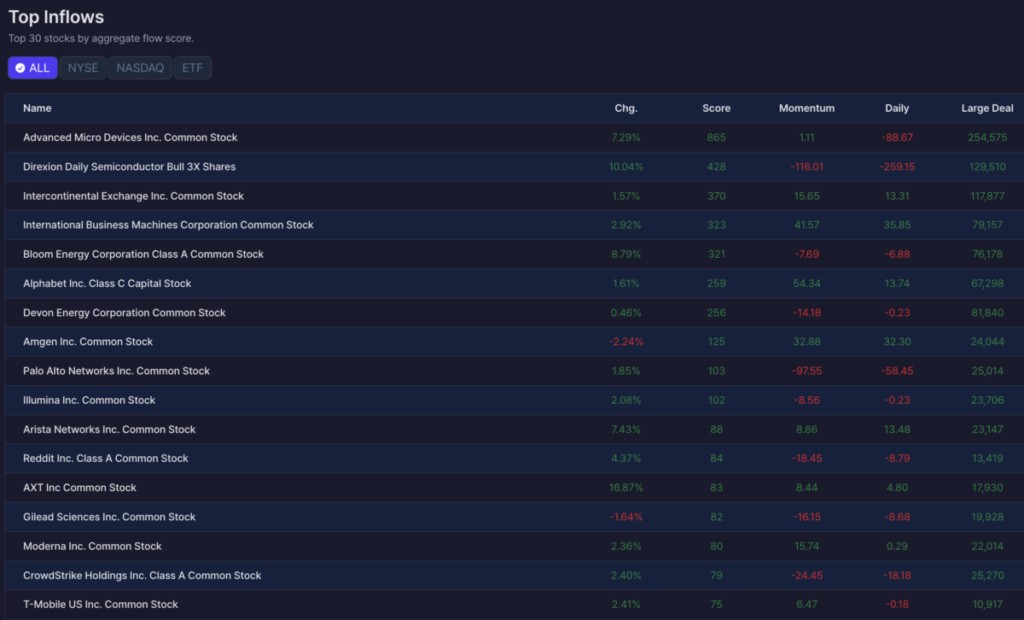Sort by the Chg. column header

tap(626, 108)
